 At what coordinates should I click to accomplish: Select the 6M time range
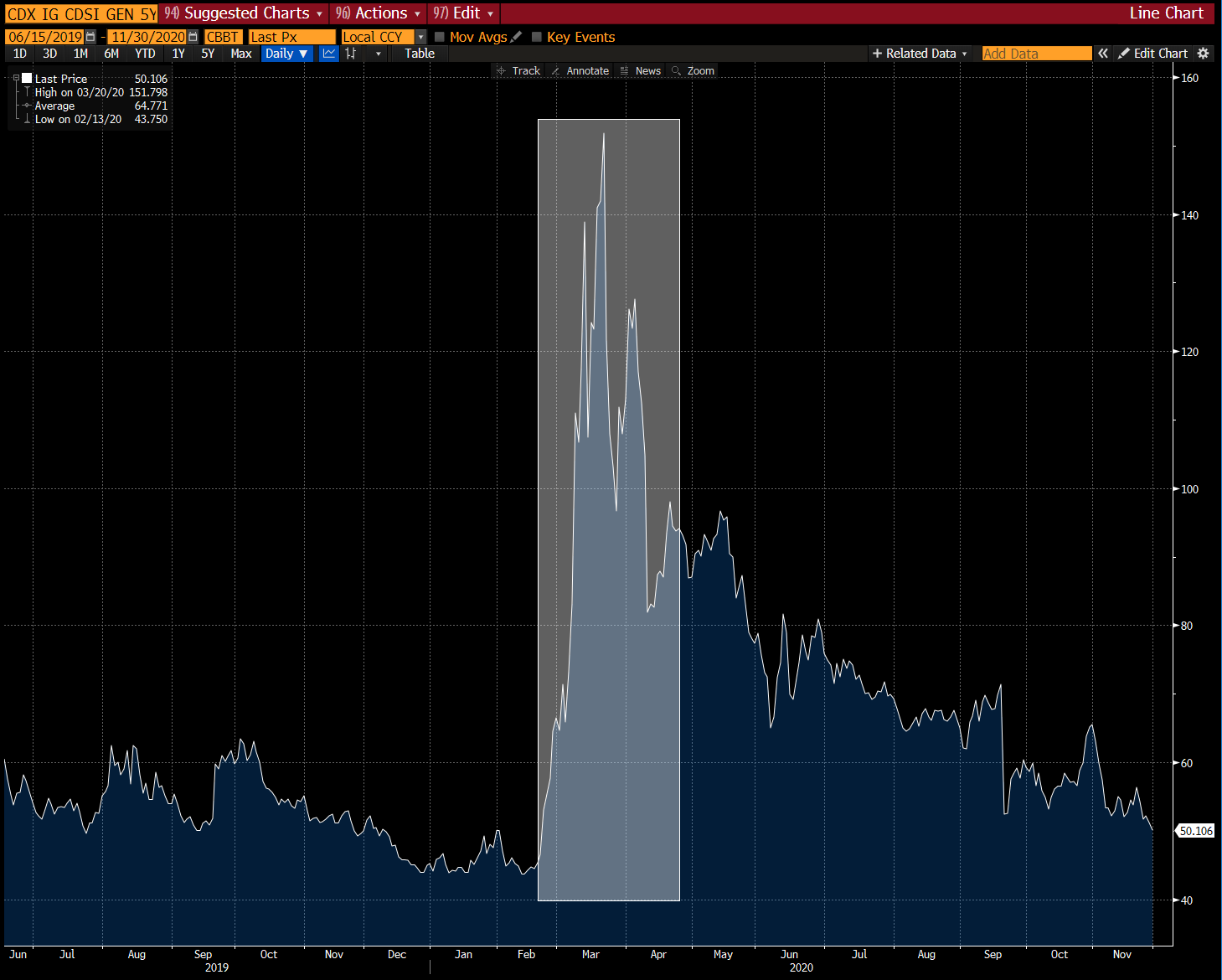click(111, 53)
